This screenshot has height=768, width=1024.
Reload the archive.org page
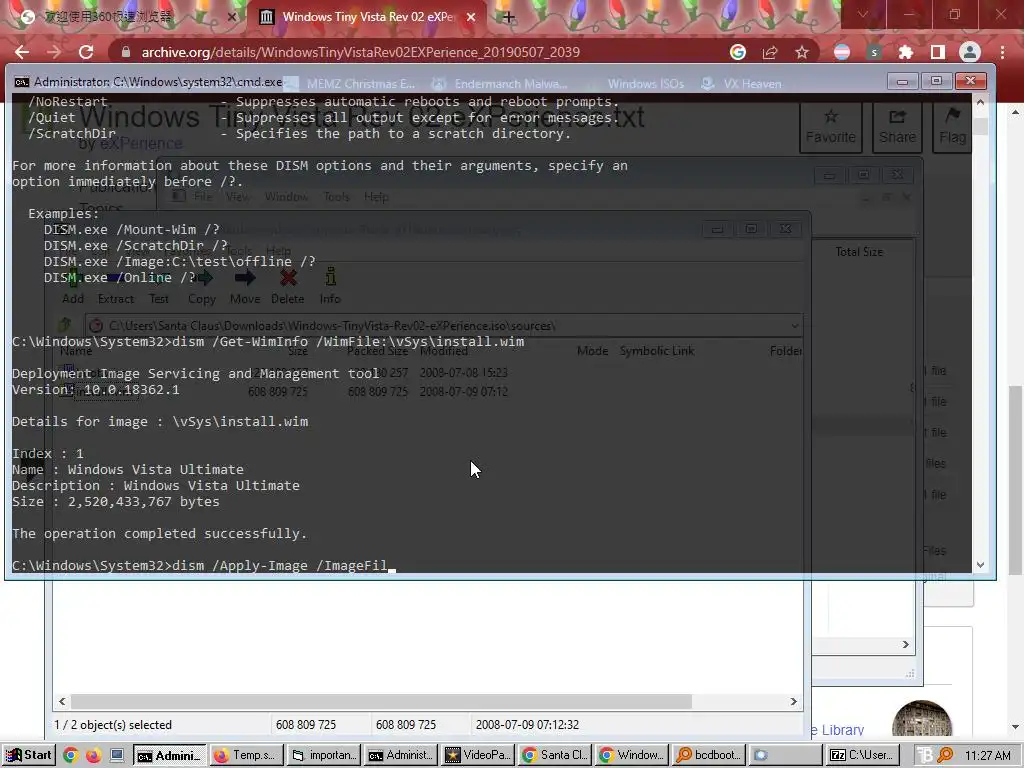pos(86,52)
